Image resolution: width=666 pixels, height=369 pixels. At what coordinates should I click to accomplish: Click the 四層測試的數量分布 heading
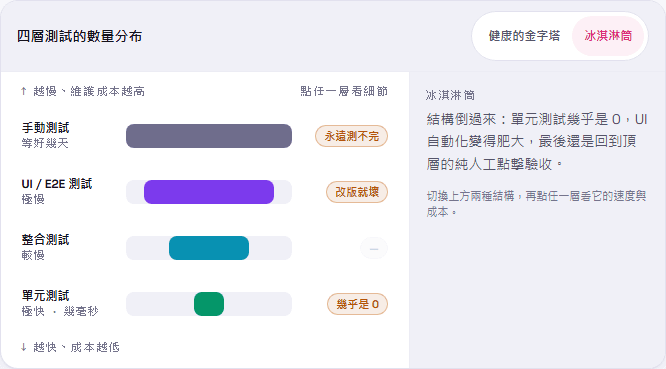(79, 36)
